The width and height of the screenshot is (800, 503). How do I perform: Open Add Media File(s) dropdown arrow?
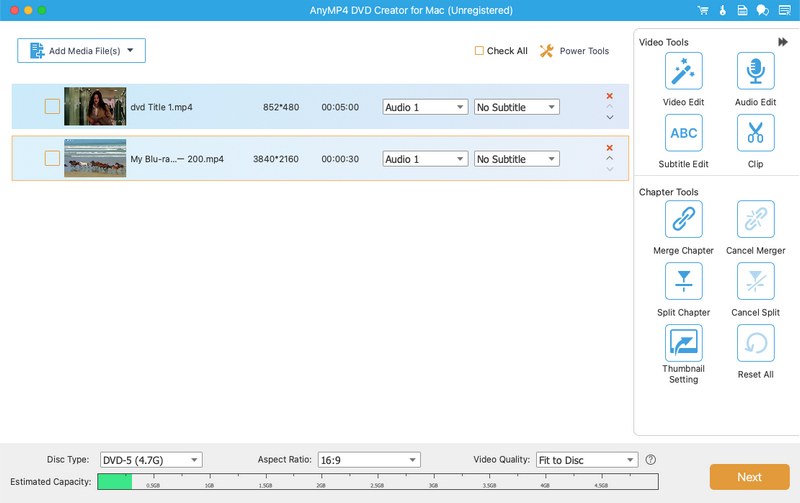coord(130,50)
